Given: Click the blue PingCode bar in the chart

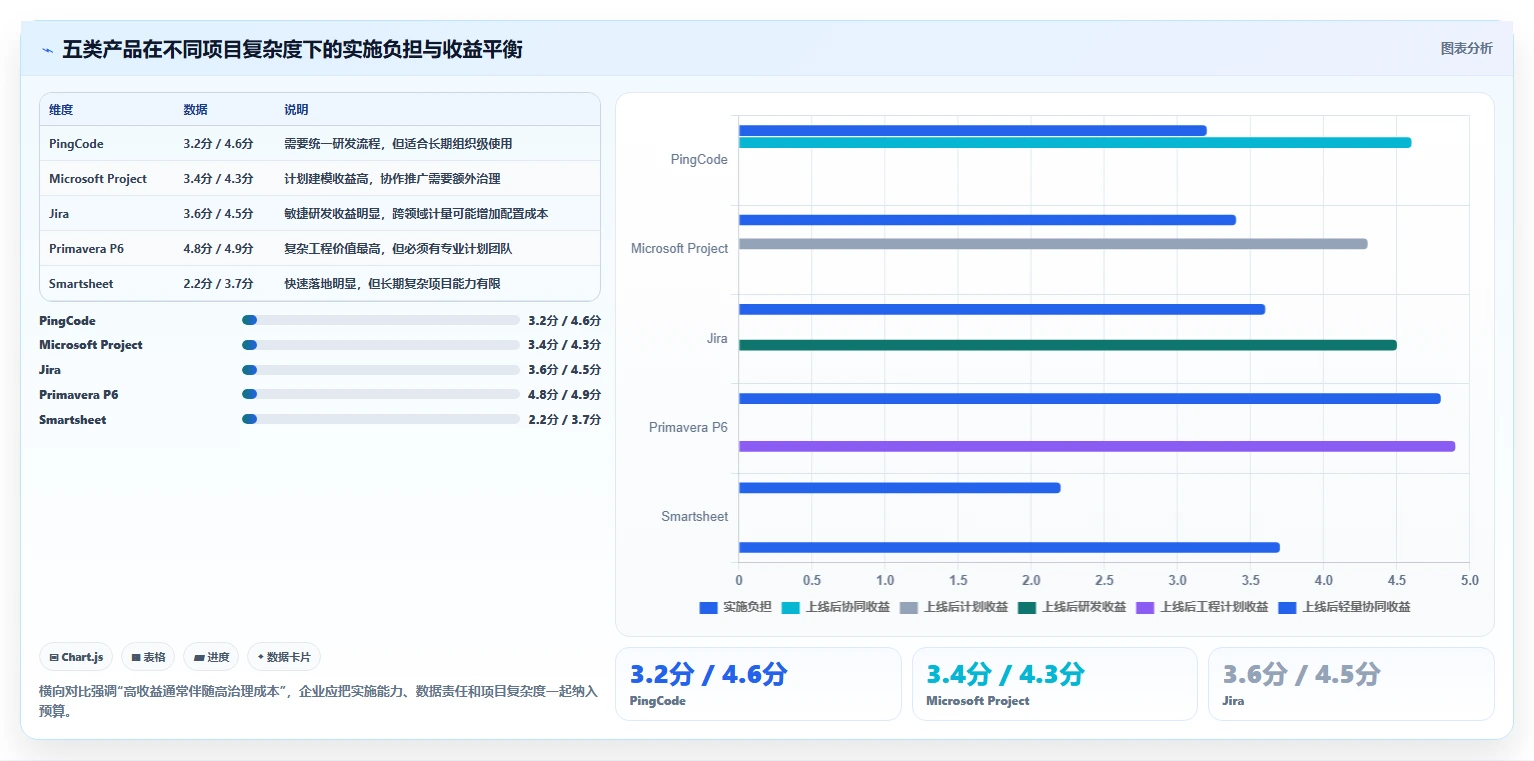Looking at the screenshot, I should click(973, 131).
